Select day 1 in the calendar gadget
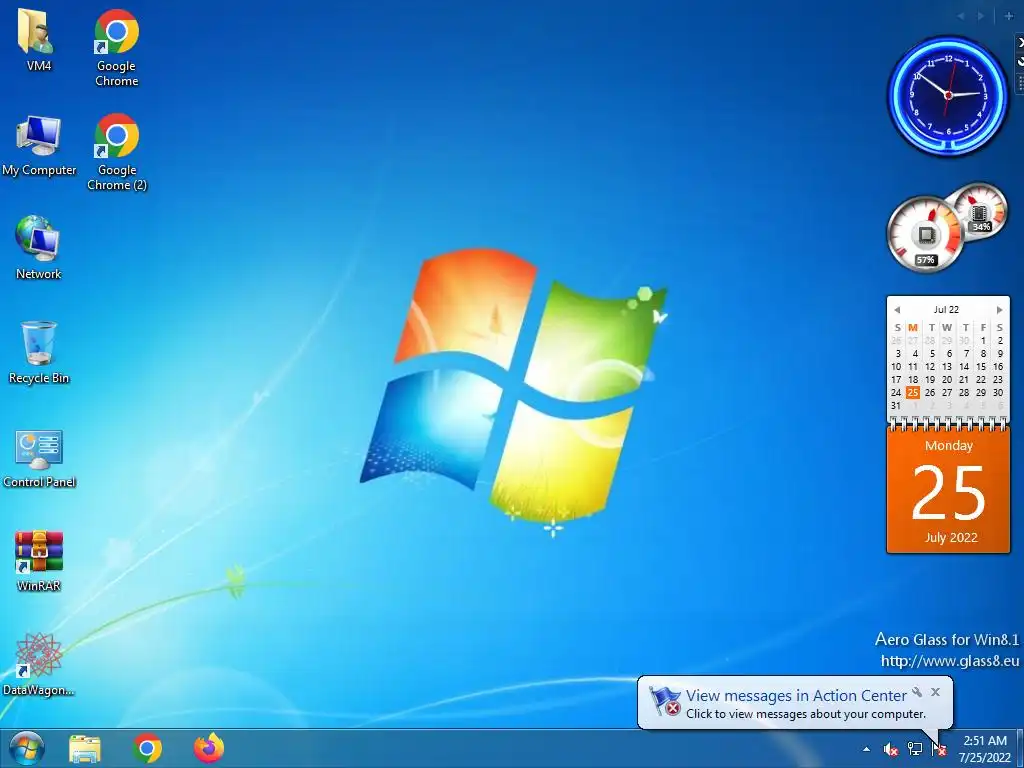 (x=983, y=340)
